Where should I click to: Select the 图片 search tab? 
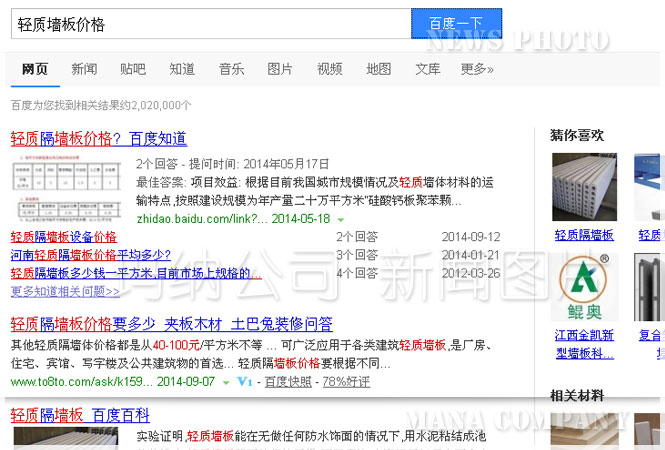coord(280,69)
